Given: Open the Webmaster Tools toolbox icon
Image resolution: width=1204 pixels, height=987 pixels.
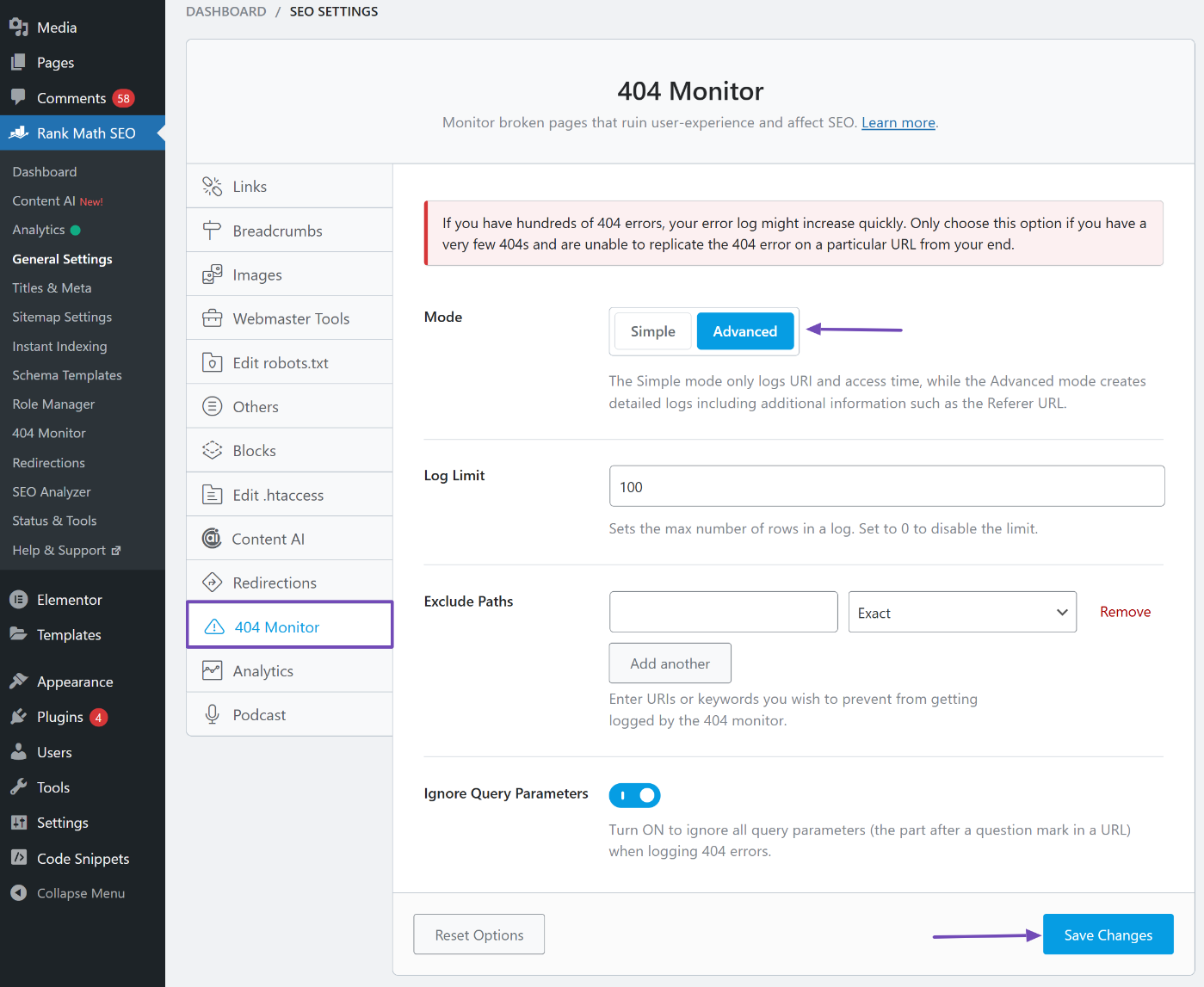Looking at the screenshot, I should 212,318.
